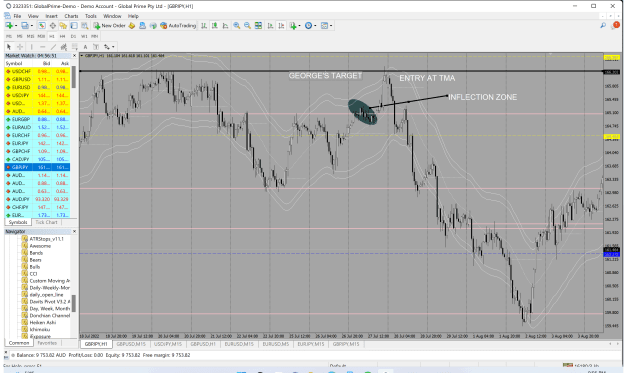Screen dimensions: 625x373
Task: Select the Trendline drawing tool
Action: pyautogui.click(x=53, y=47)
